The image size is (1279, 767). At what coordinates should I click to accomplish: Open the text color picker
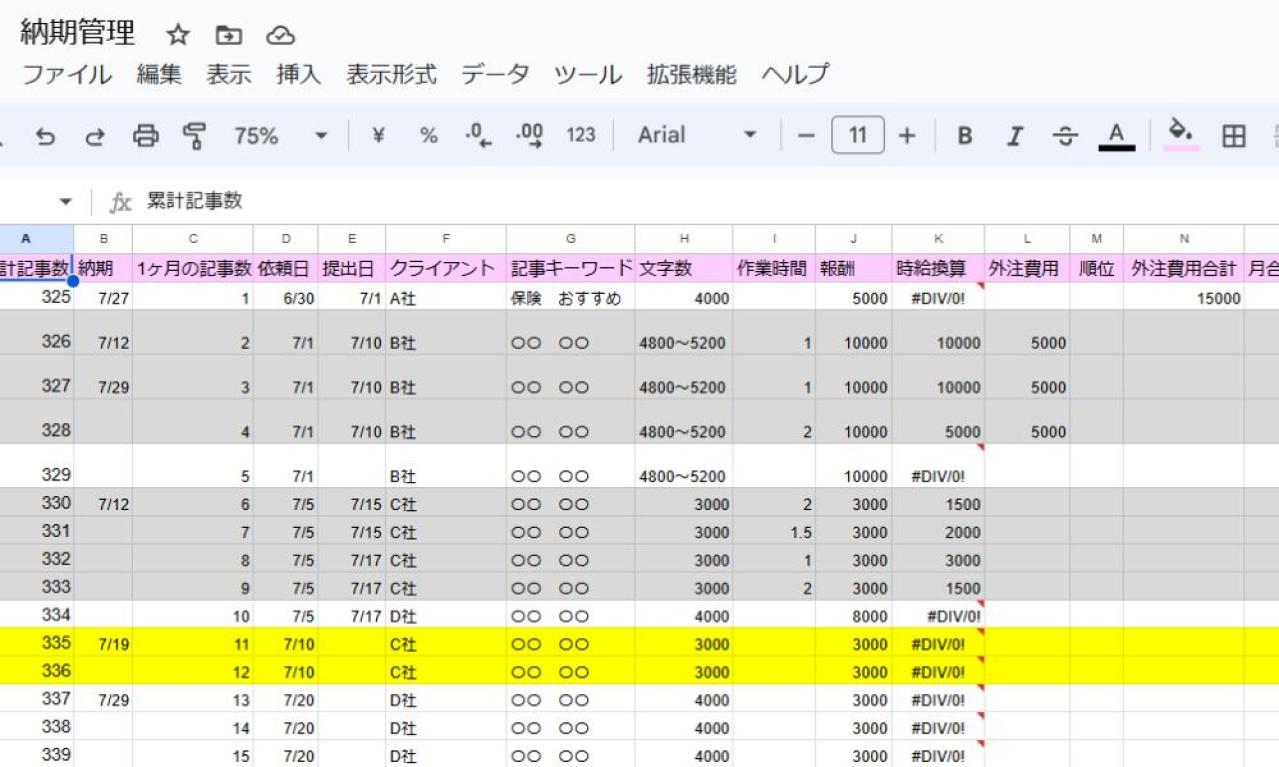(x=1117, y=135)
